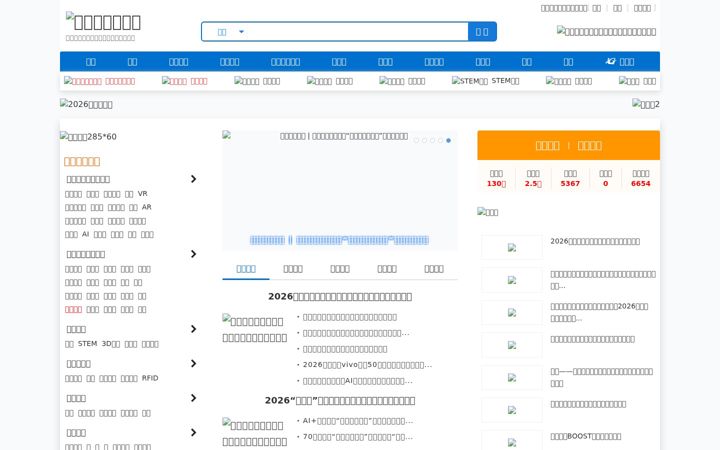The width and height of the screenshot is (720, 450).
Task: Expand sidebar category containing the red link
Action: tap(193, 254)
